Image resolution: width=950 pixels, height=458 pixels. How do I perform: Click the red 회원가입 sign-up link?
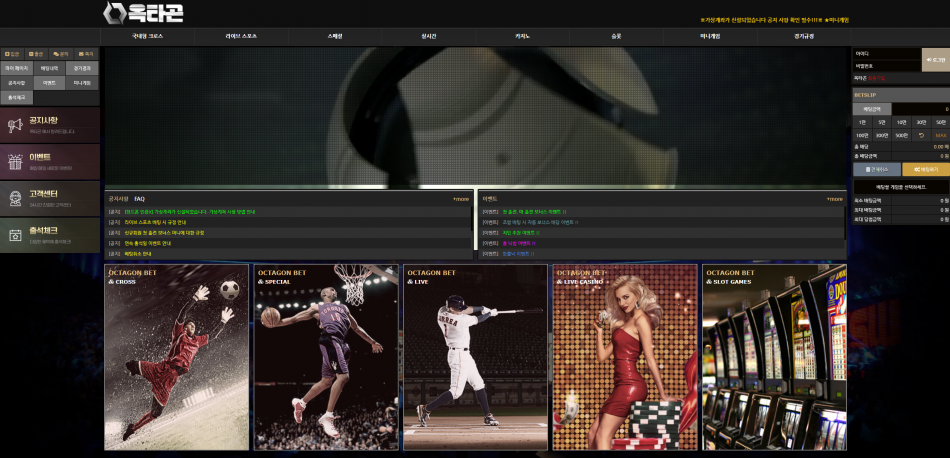pos(875,78)
